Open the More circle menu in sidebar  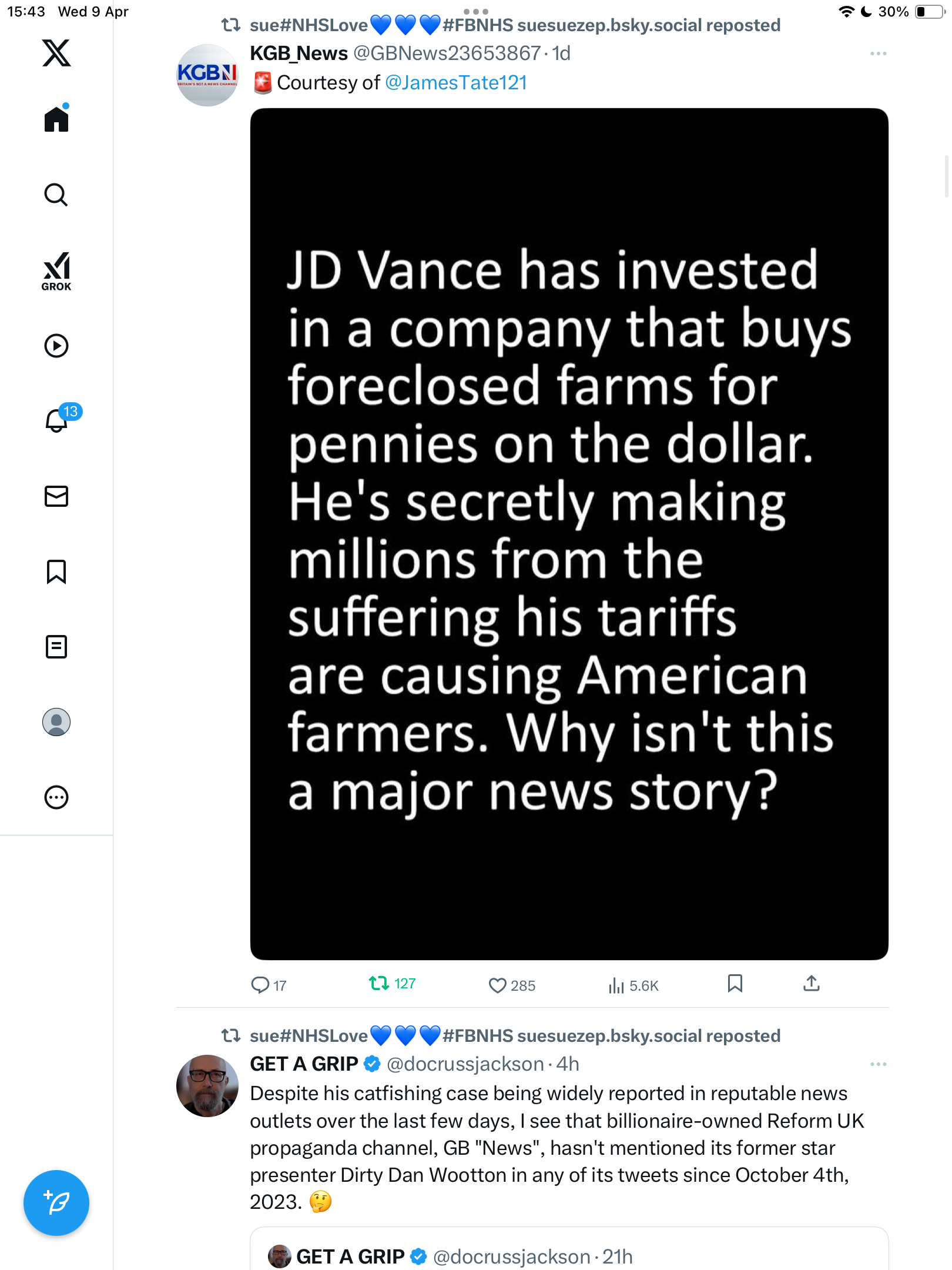(56, 797)
